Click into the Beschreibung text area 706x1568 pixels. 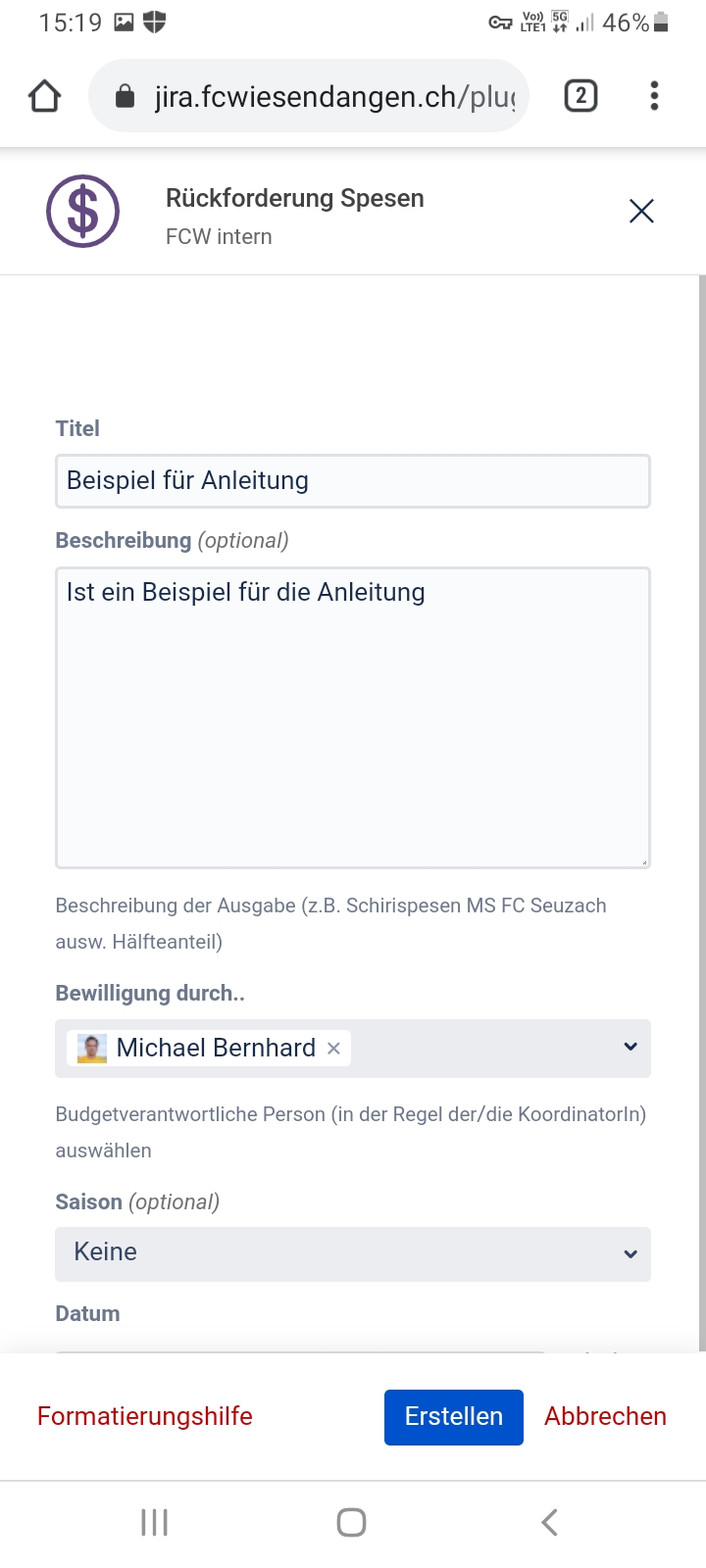tap(353, 717)
